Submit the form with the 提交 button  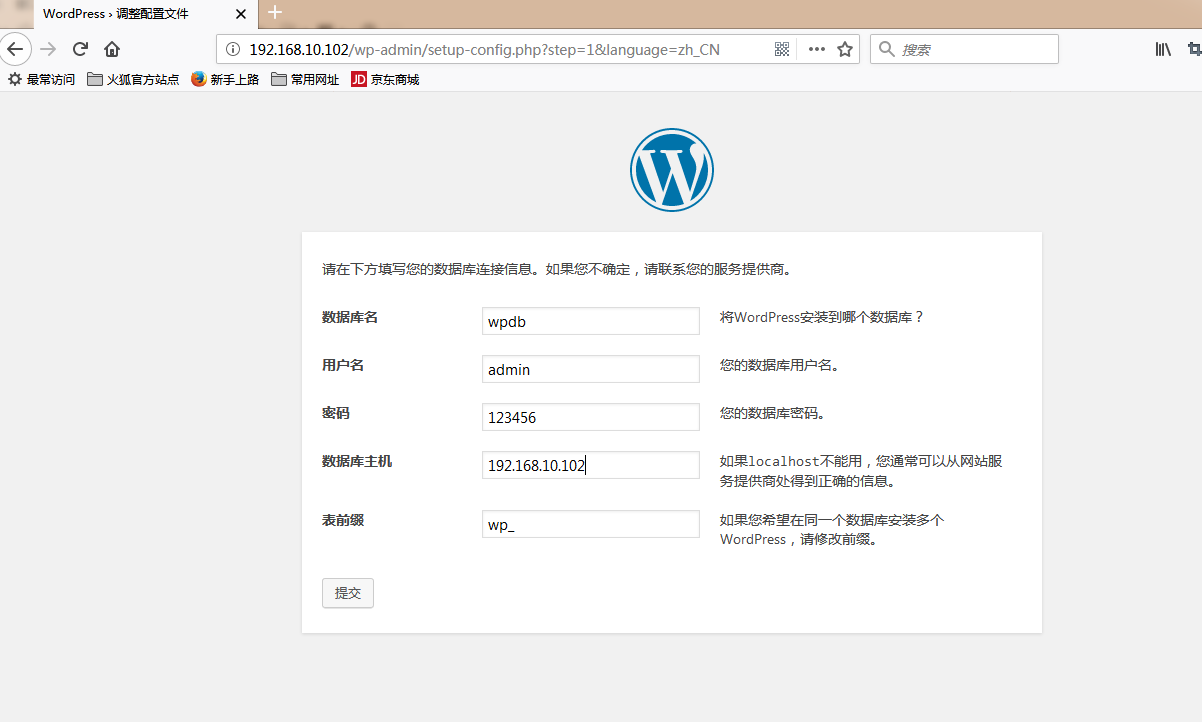348,593
